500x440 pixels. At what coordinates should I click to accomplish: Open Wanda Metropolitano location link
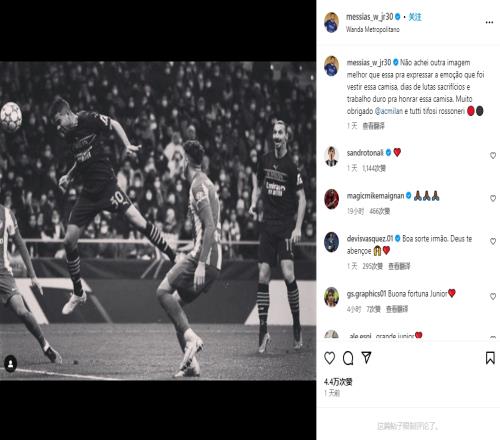click(373, 29)
